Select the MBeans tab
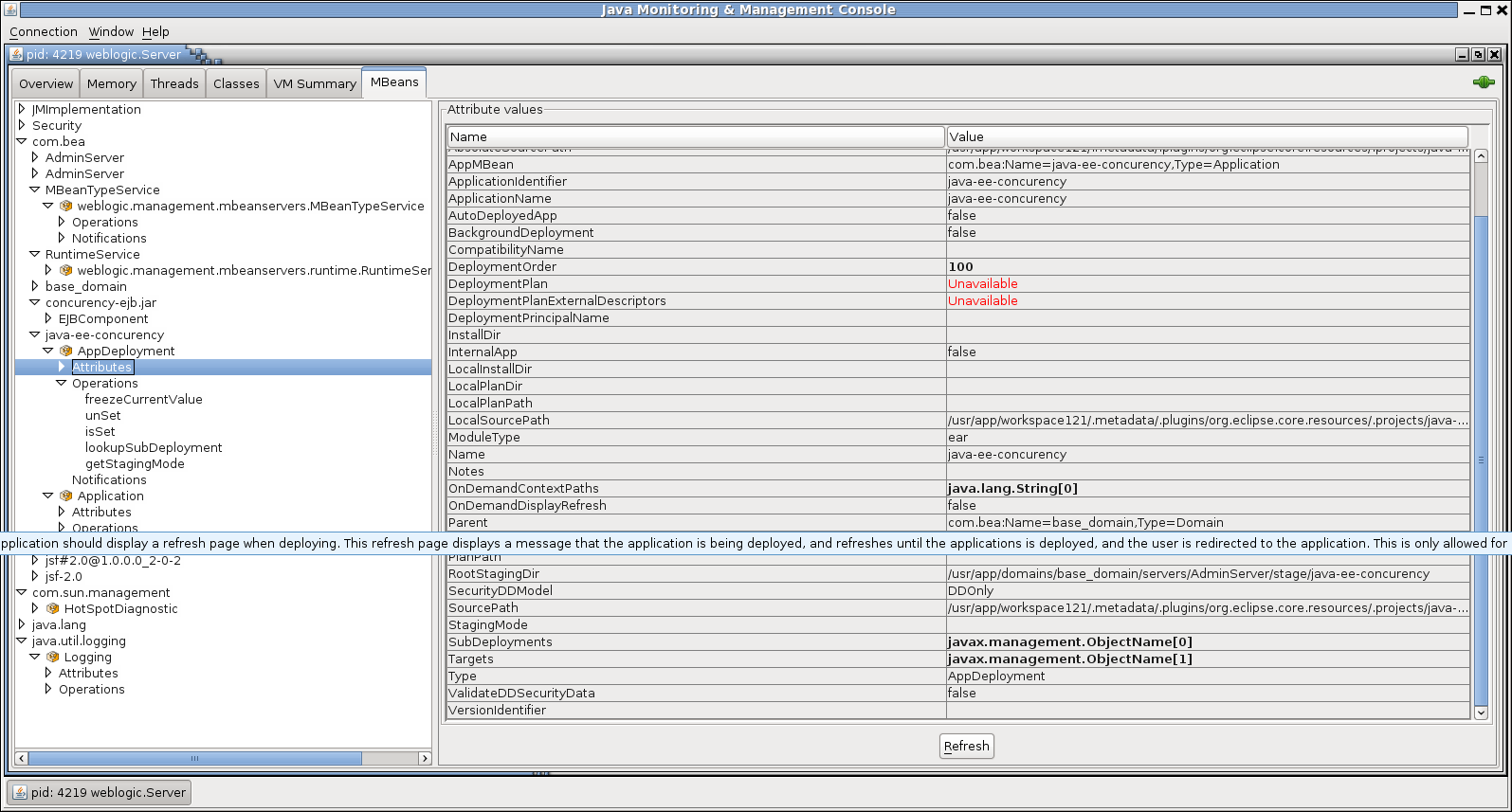 pyautogui.click(x=394, y=82)
